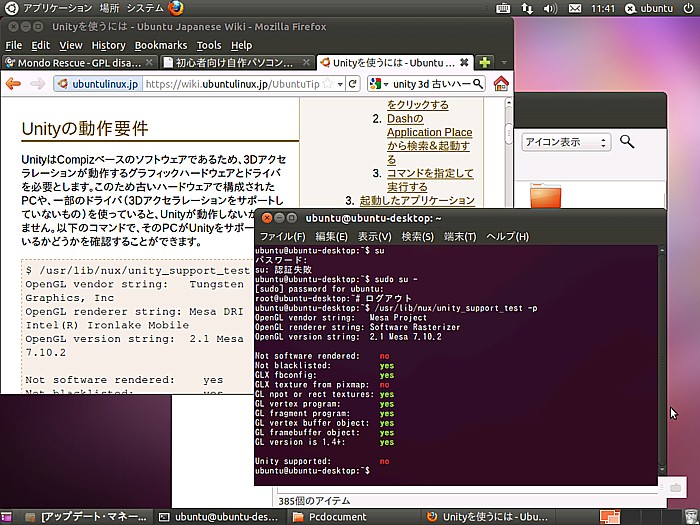Open the mail envelope indicator
Viewport: 700px width, 525px height.
(x=575, y=8)
